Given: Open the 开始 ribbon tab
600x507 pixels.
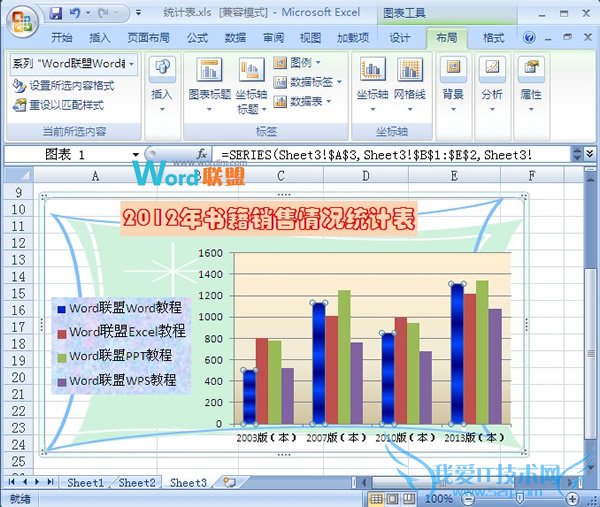Looking at the screenshot, I should click(x=62, y=37).
